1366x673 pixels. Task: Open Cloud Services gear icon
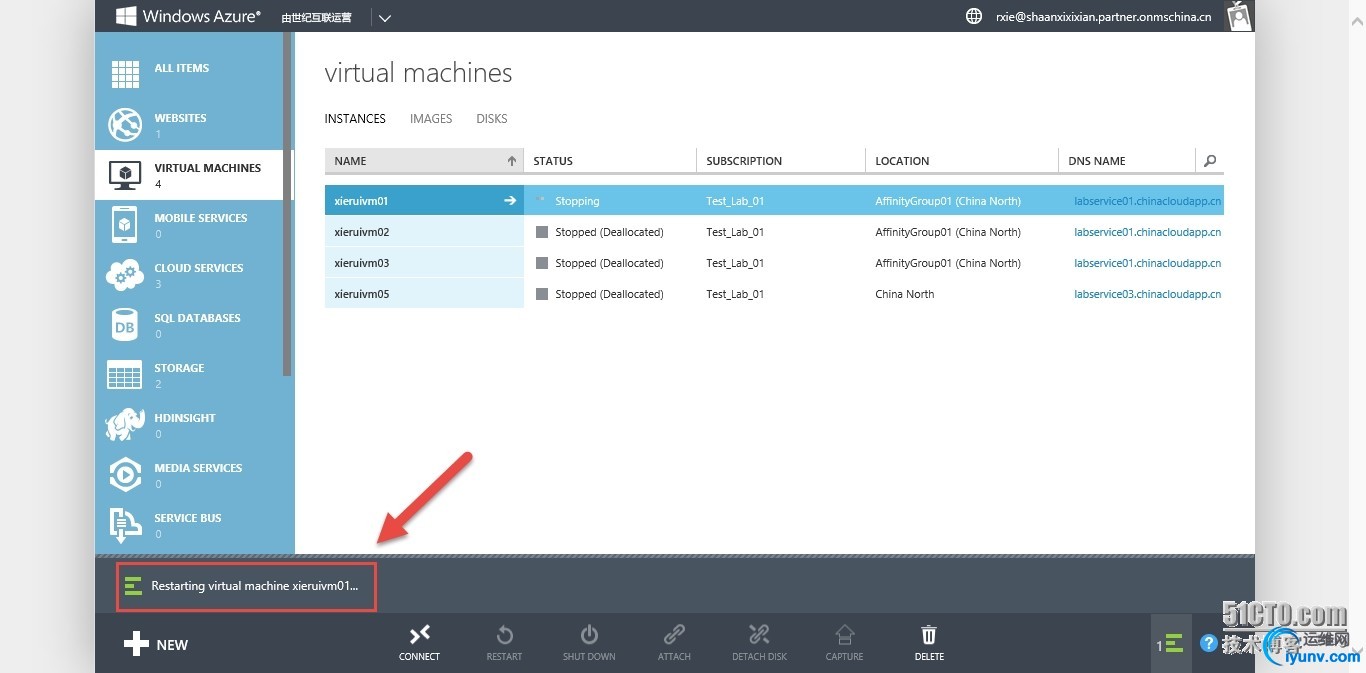point(125,274)
